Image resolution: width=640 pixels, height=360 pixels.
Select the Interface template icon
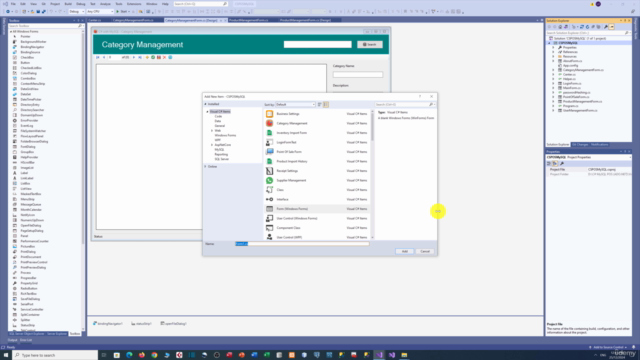[269, 199]
